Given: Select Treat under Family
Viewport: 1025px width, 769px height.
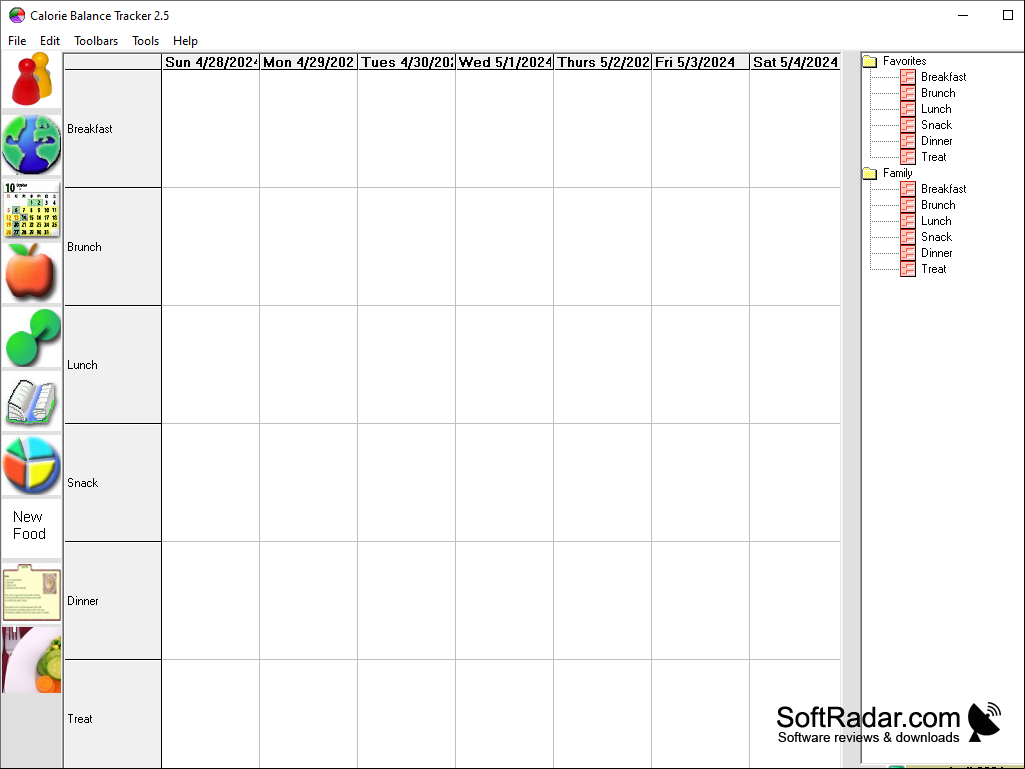Looking at the screenshot, I should click(933, 269).
